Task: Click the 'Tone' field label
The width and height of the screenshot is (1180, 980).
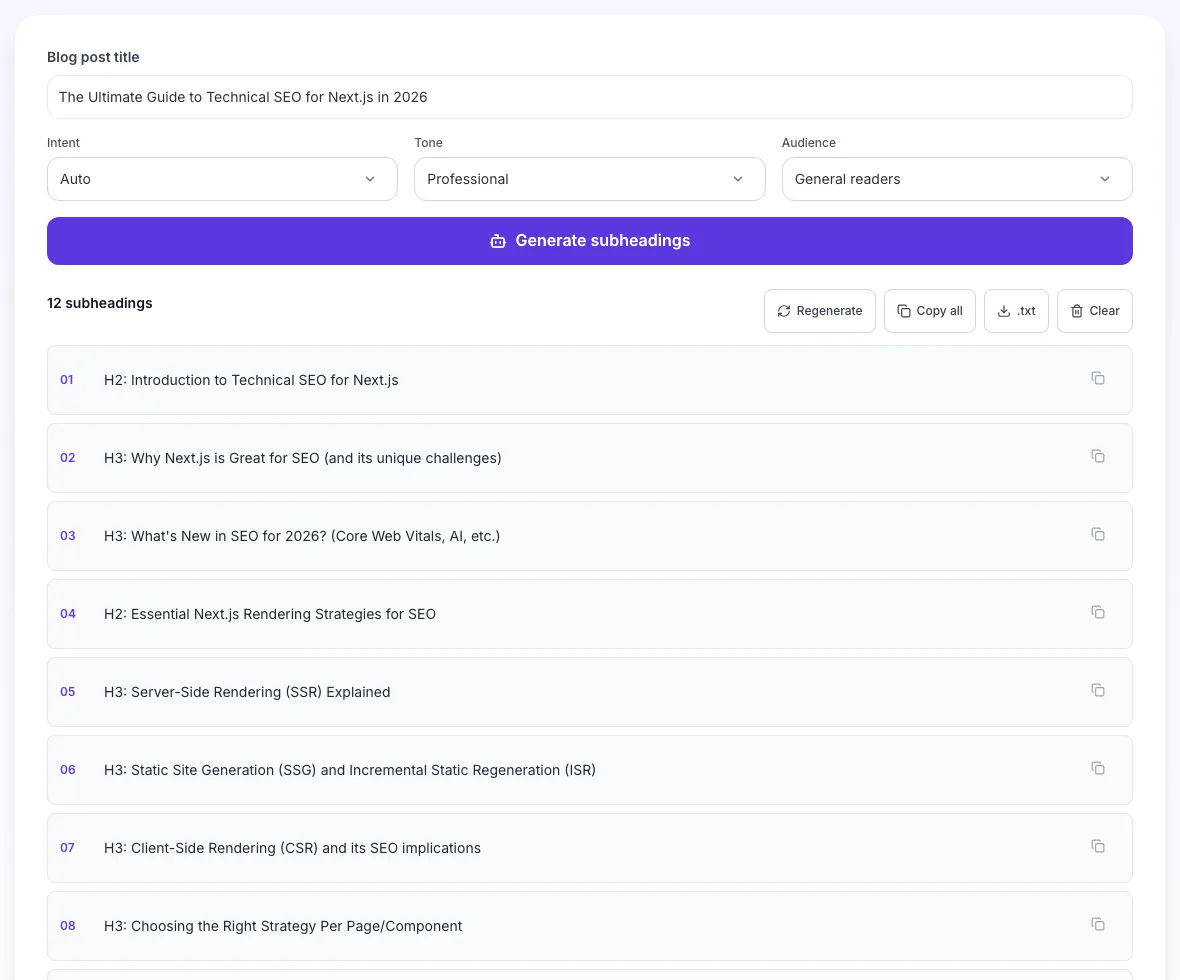Action: (428, 143)
